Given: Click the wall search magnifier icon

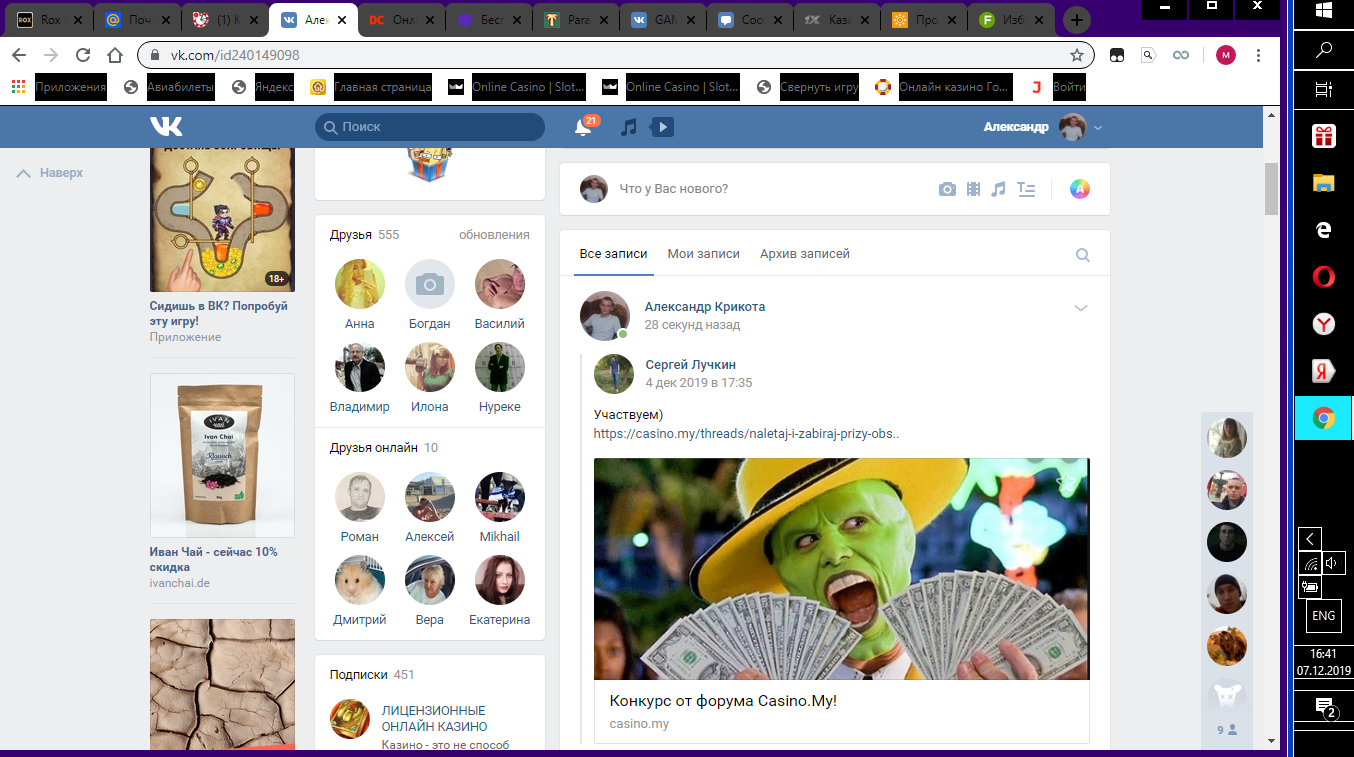Looking at the screenshot, I should pos(1083,254).
